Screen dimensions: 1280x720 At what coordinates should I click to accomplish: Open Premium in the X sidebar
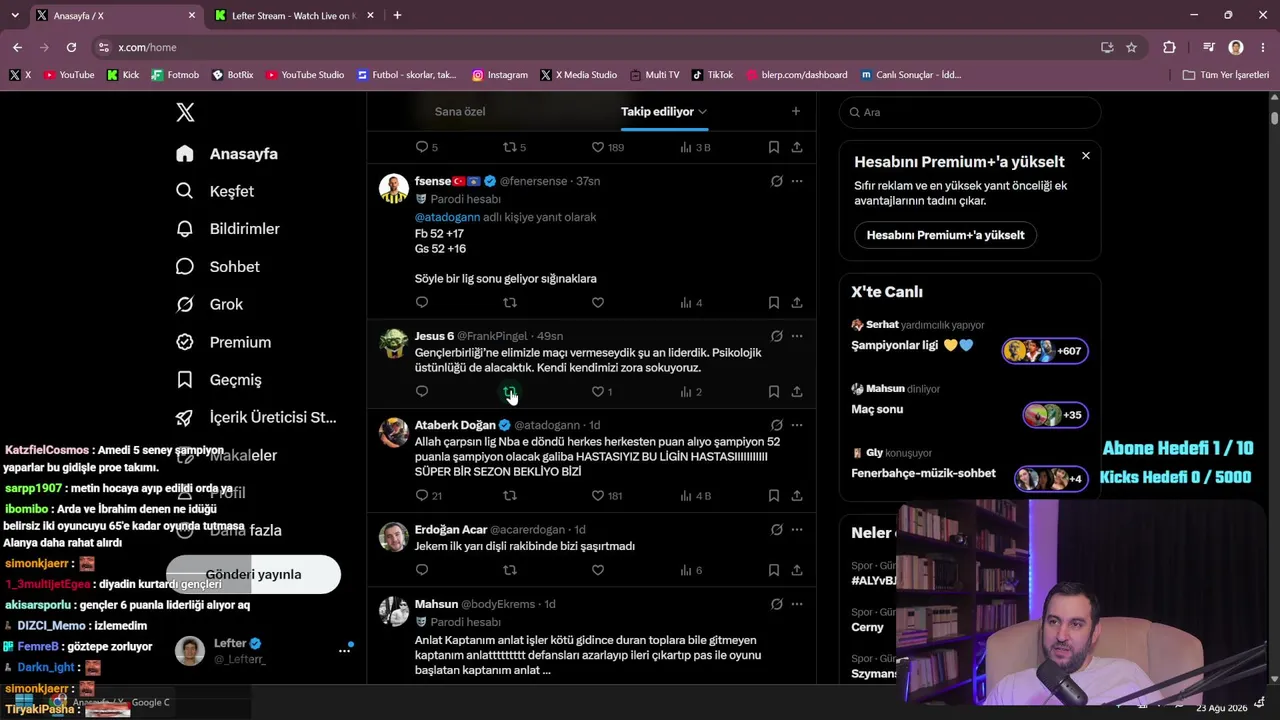[224, 342]
